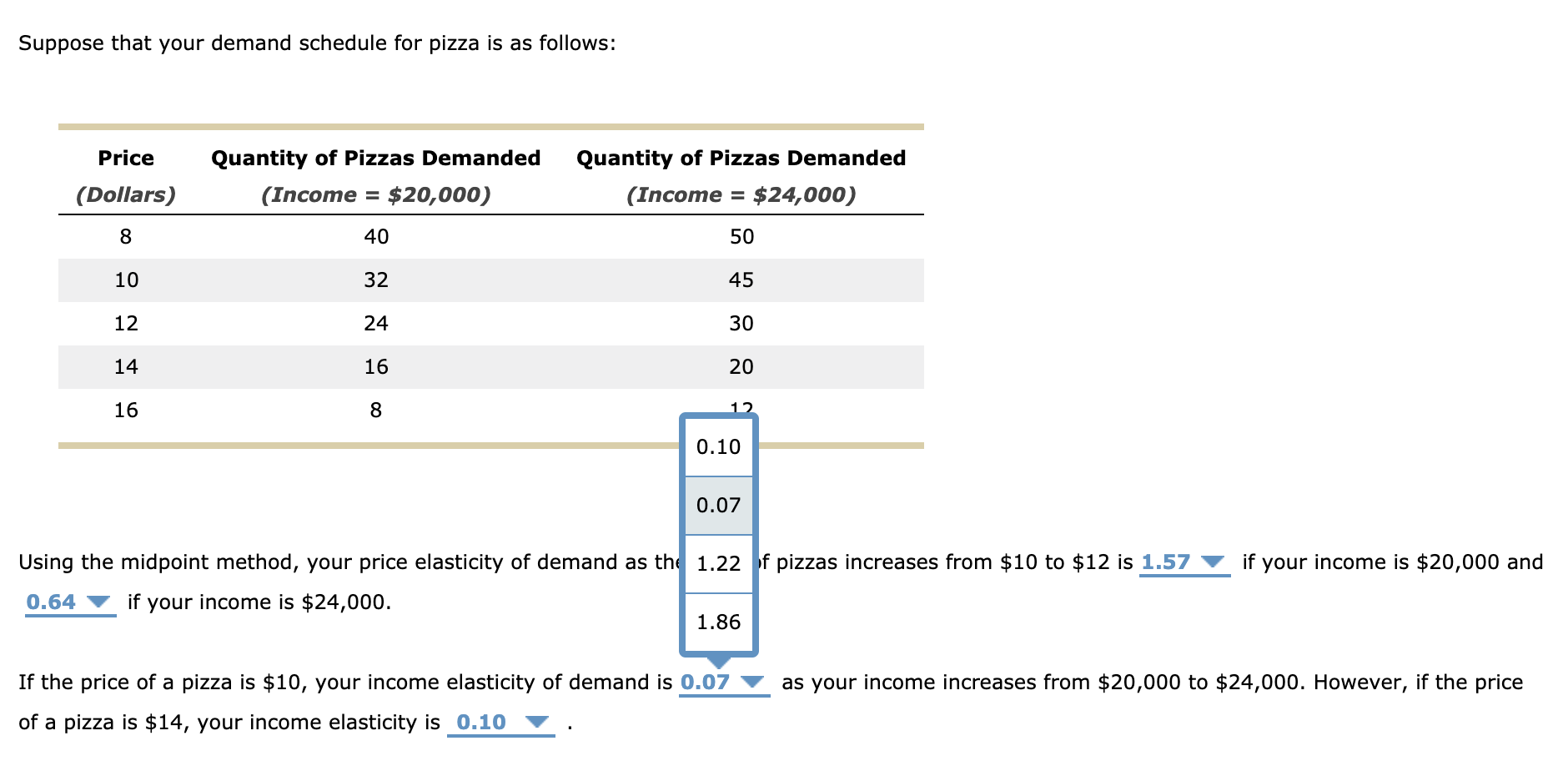This screenshot has width=1568, height=771.
Task: Choose 1.22 in the dropdown list
Action: point(717,562)
